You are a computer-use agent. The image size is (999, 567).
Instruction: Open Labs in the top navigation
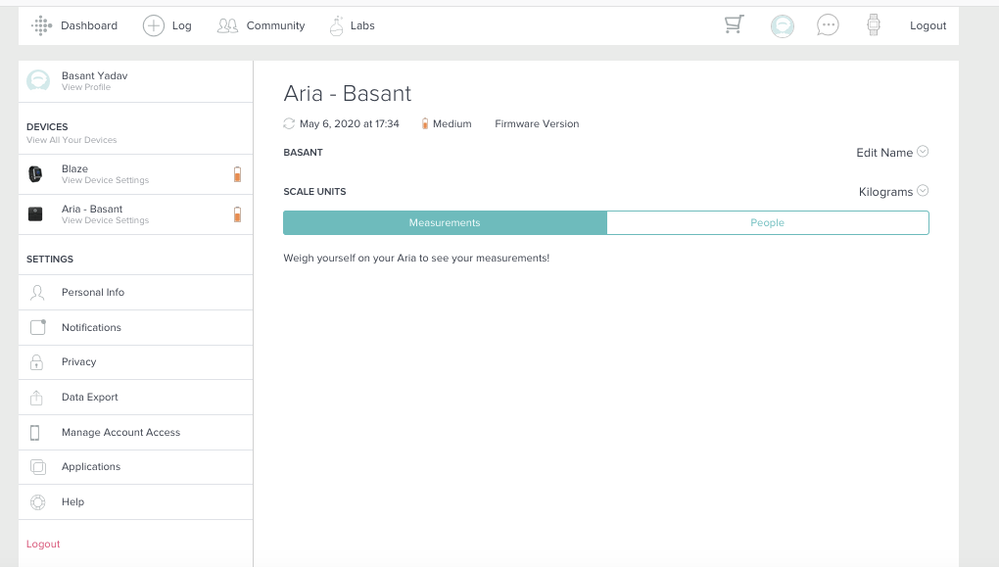click(363, 25)
